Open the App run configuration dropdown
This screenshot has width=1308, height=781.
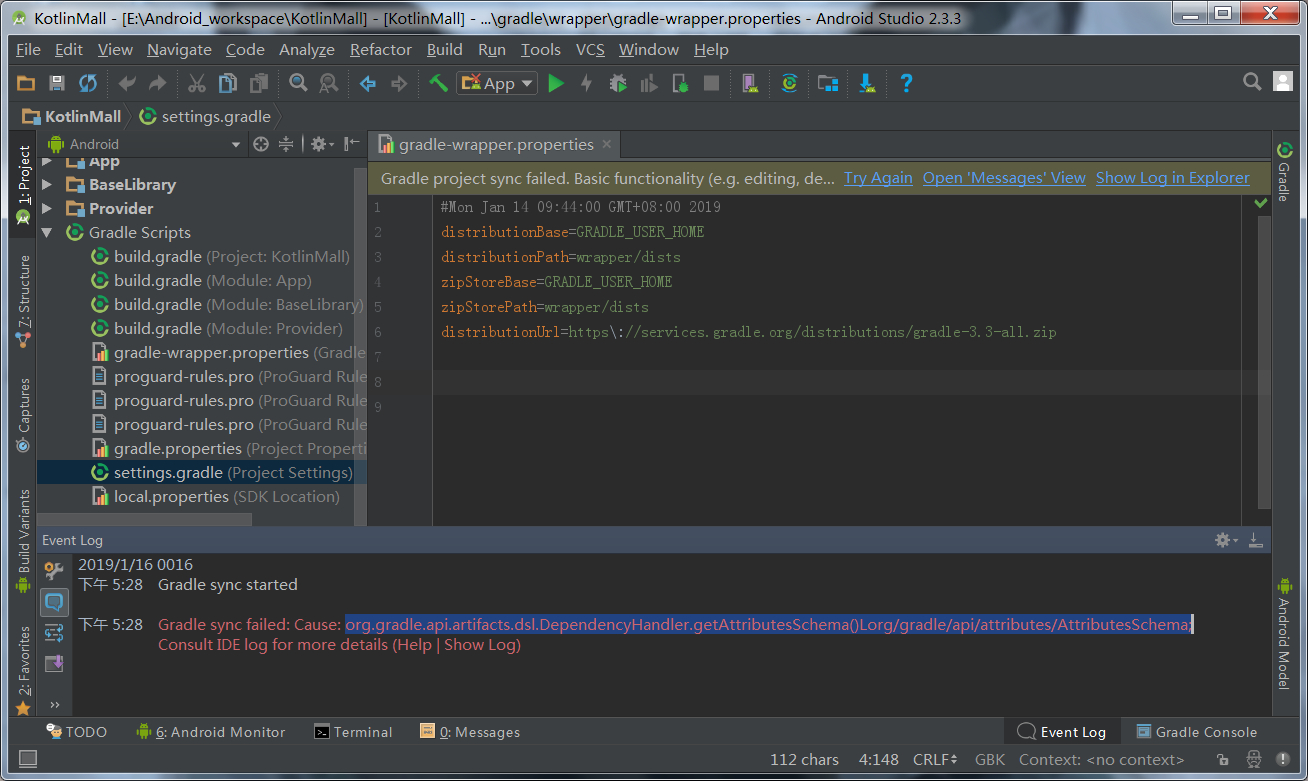pos(497,83)
